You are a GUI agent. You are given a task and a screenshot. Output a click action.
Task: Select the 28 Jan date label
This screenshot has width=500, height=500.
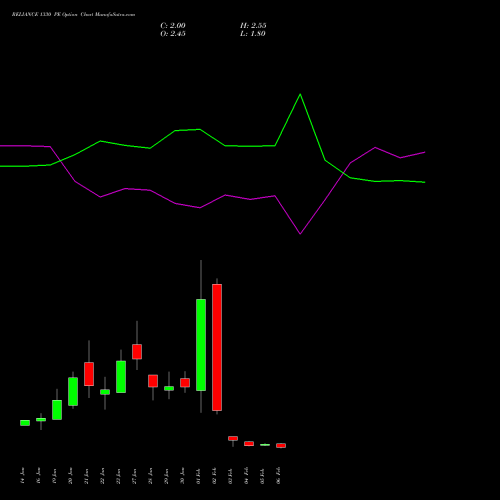point(150,475)
